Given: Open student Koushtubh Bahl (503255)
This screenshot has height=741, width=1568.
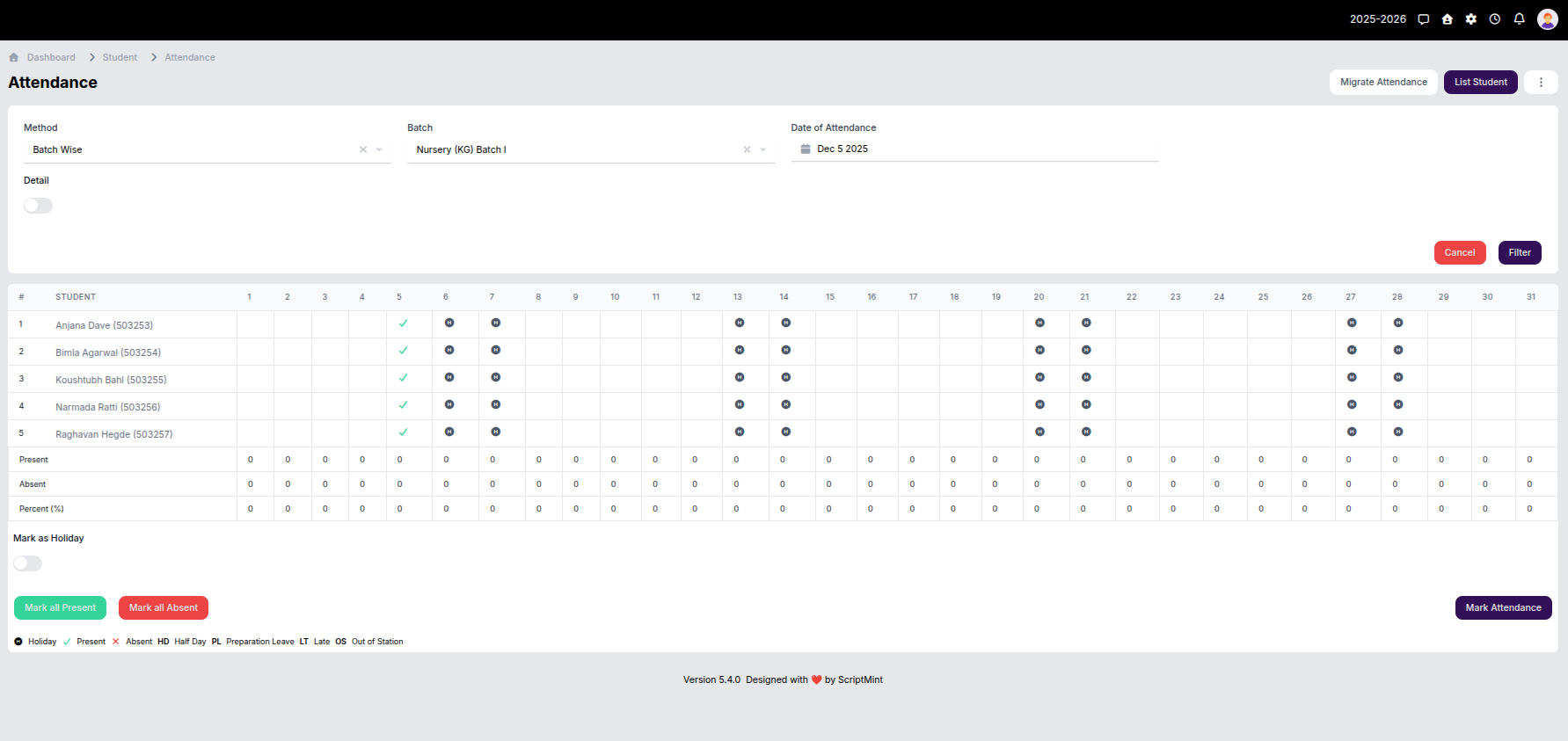Looking at the screenshot, I should (111, 380).
